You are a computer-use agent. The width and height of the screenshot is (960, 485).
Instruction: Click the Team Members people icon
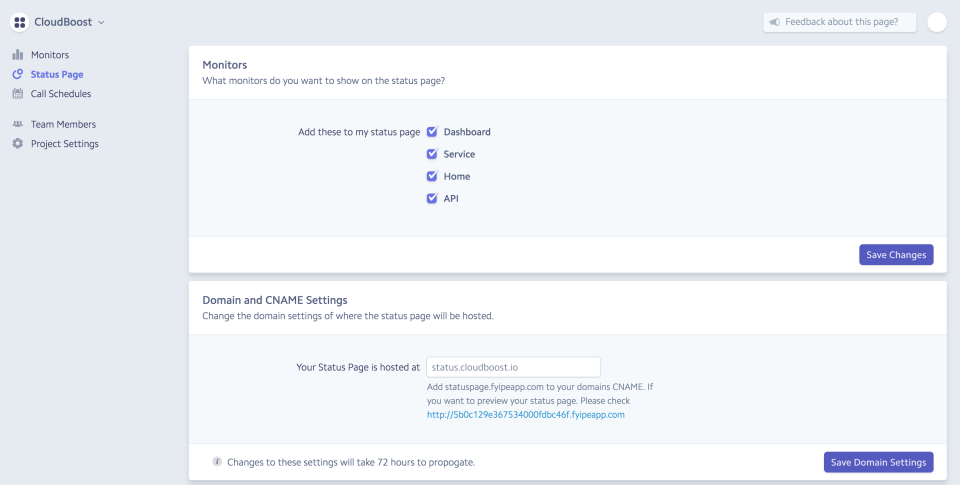pos(18,124)
